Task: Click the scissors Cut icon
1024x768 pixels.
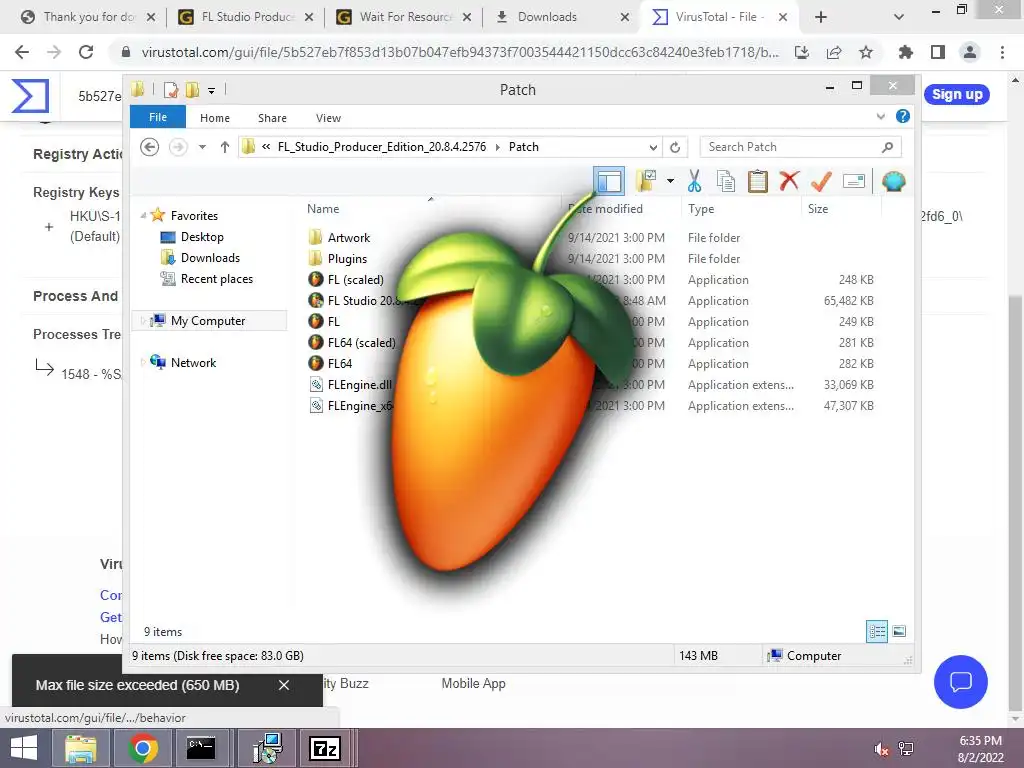Action: pyautogui.click(x=694, y=181)
